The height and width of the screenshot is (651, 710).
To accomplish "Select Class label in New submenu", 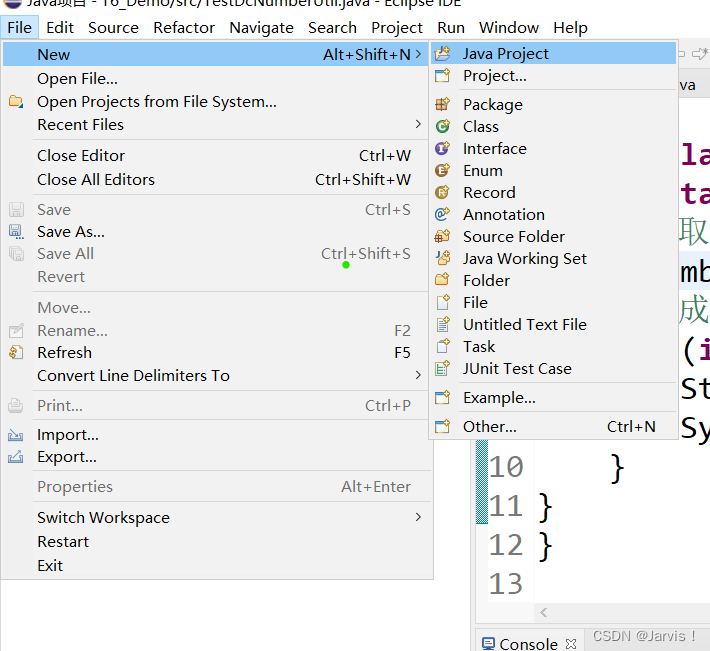I will pos(480,127).
